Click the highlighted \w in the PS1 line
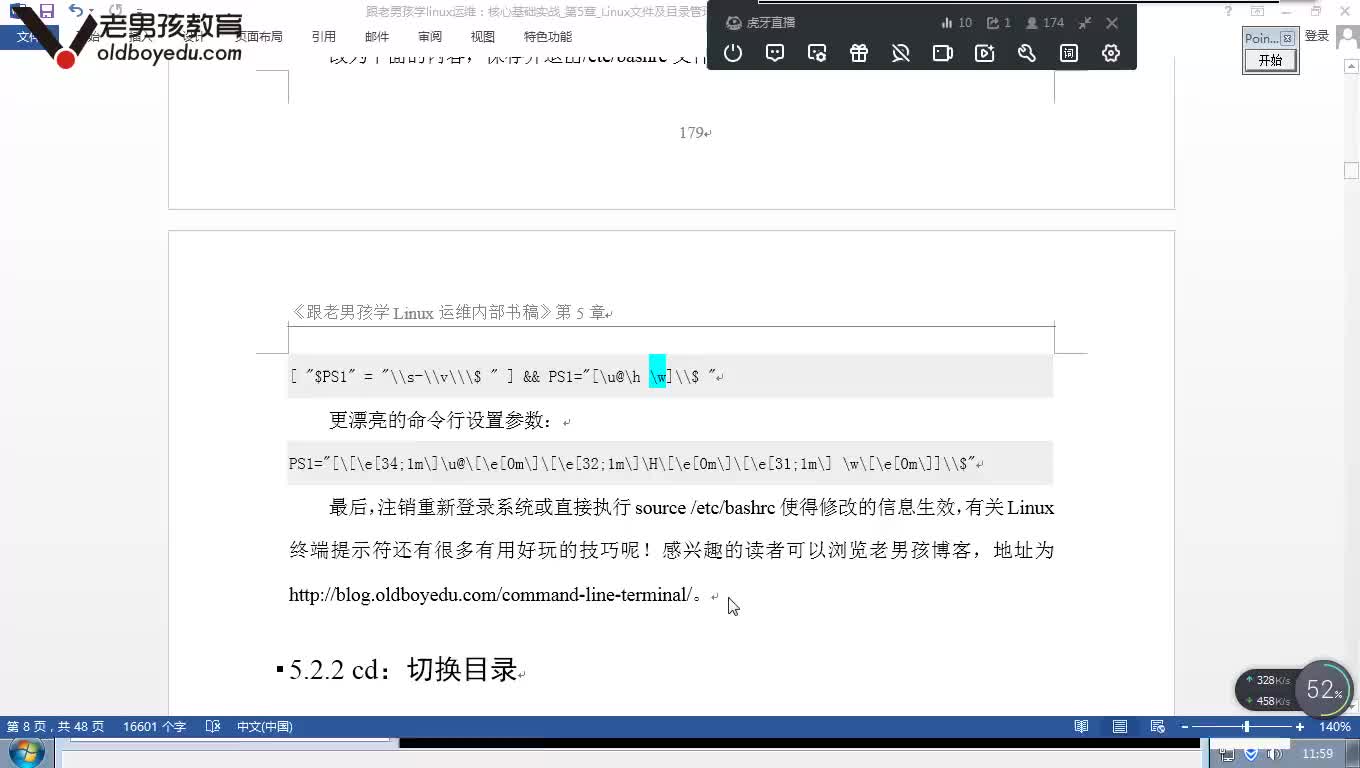1360x768 pixels. 658,377
